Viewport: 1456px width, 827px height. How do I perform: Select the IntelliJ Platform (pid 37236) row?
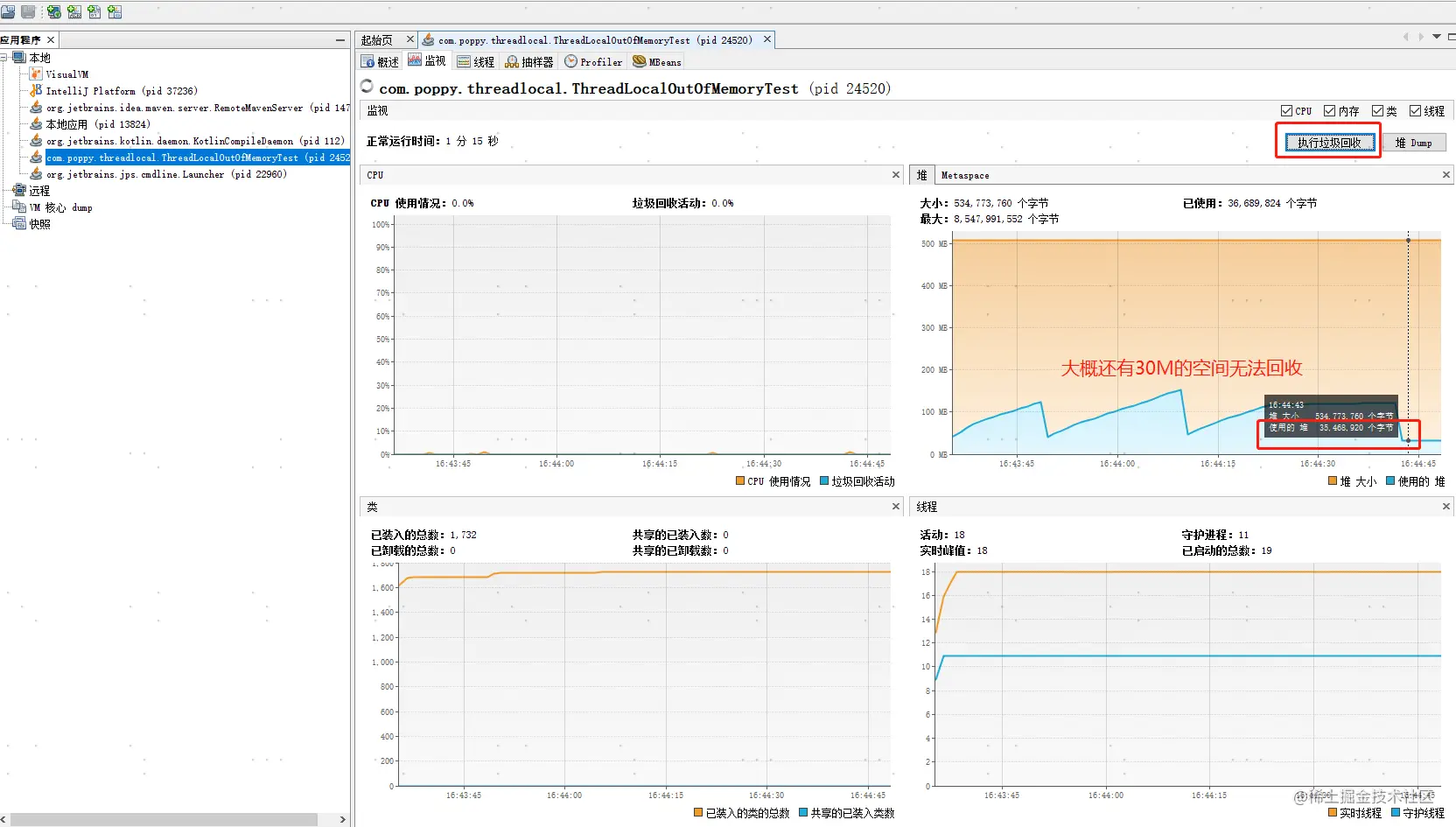[122, 91]
